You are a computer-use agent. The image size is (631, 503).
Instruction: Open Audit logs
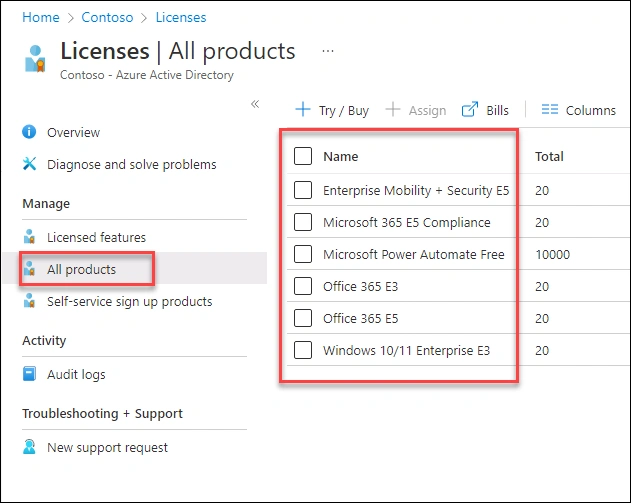(x=76, y=375)
